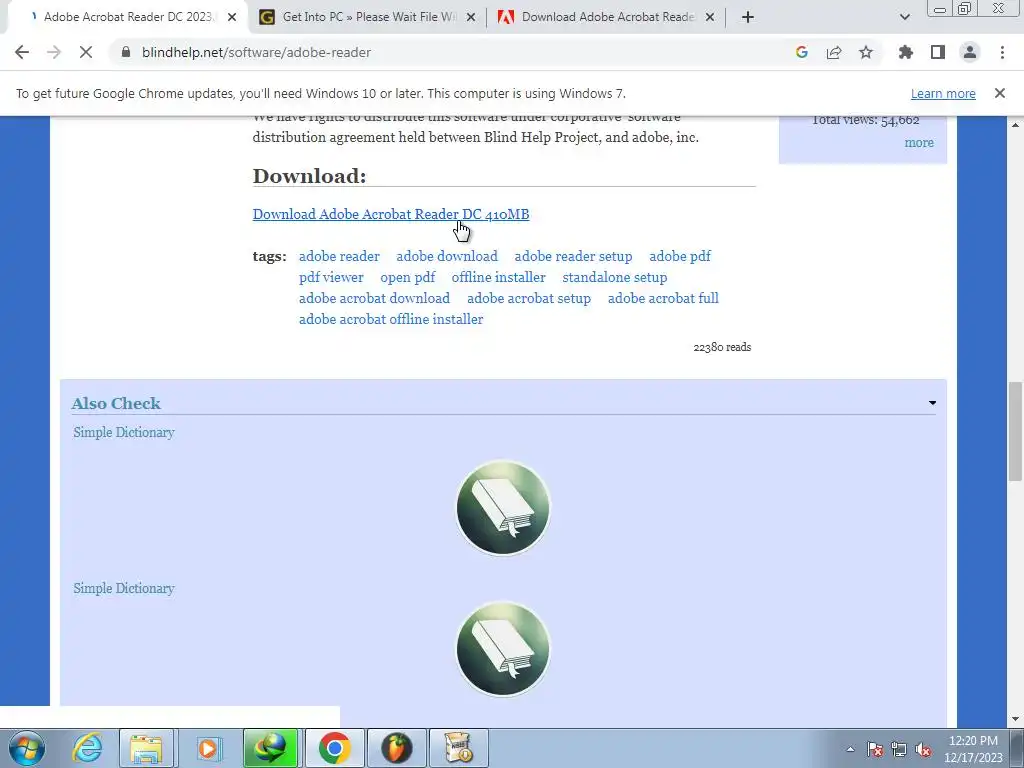Click the forward navigation arrow
Image resolution: width=1024 pixels, height=768 pixels.
[54, 52]
